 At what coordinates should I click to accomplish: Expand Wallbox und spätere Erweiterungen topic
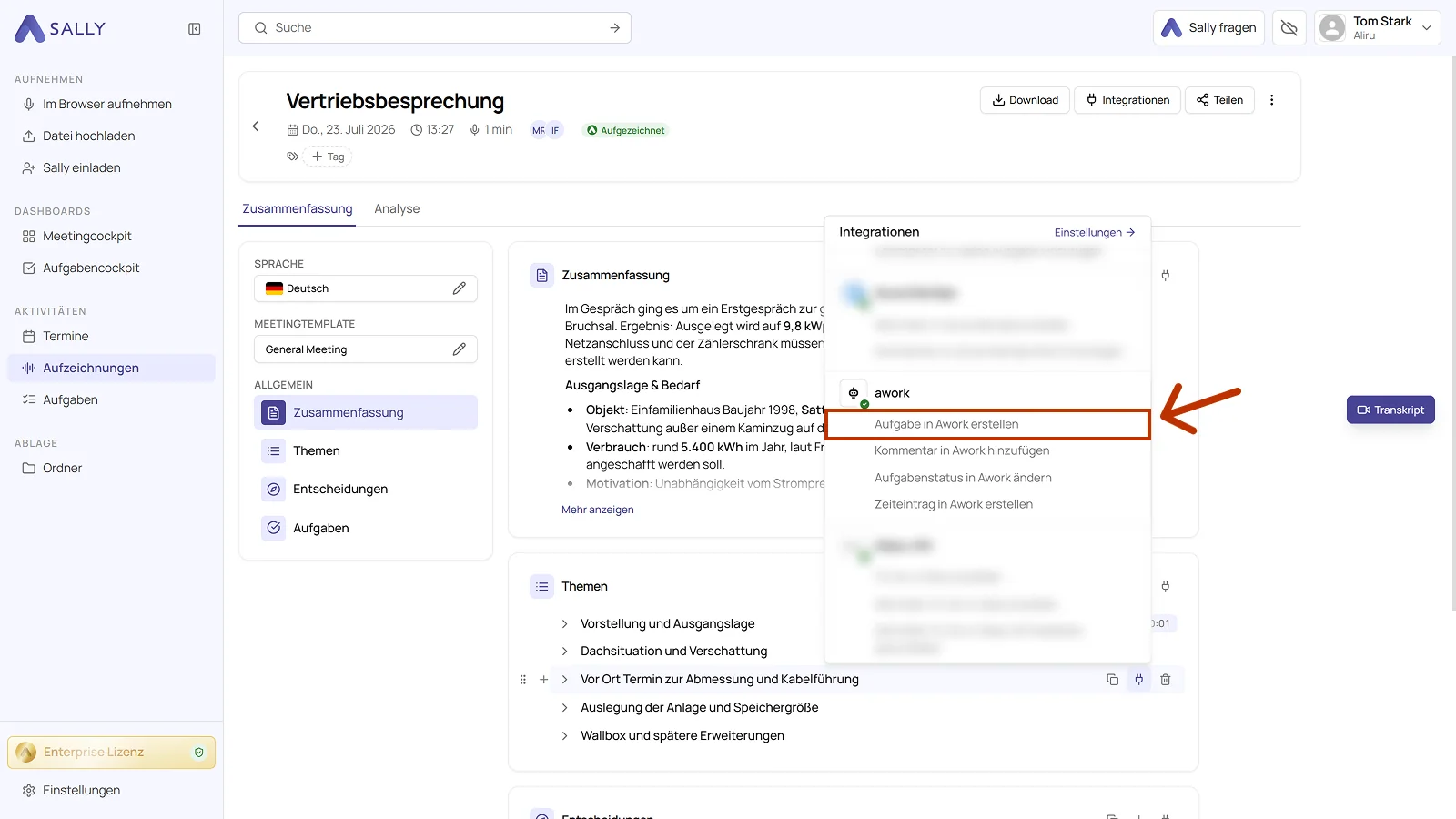(564, 736)
